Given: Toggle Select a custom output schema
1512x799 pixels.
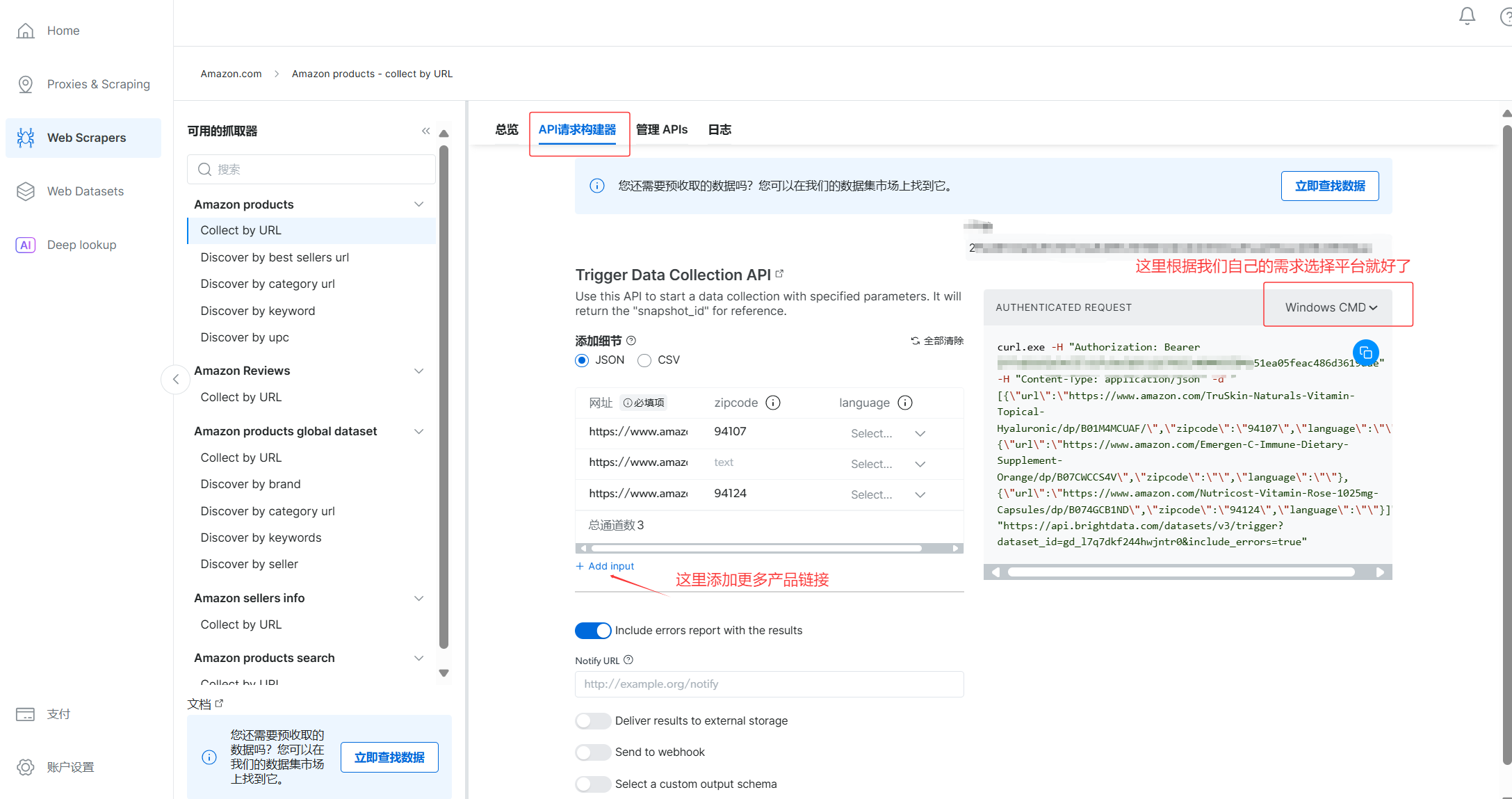Looking at the screenshot, I should click(593, 784).
